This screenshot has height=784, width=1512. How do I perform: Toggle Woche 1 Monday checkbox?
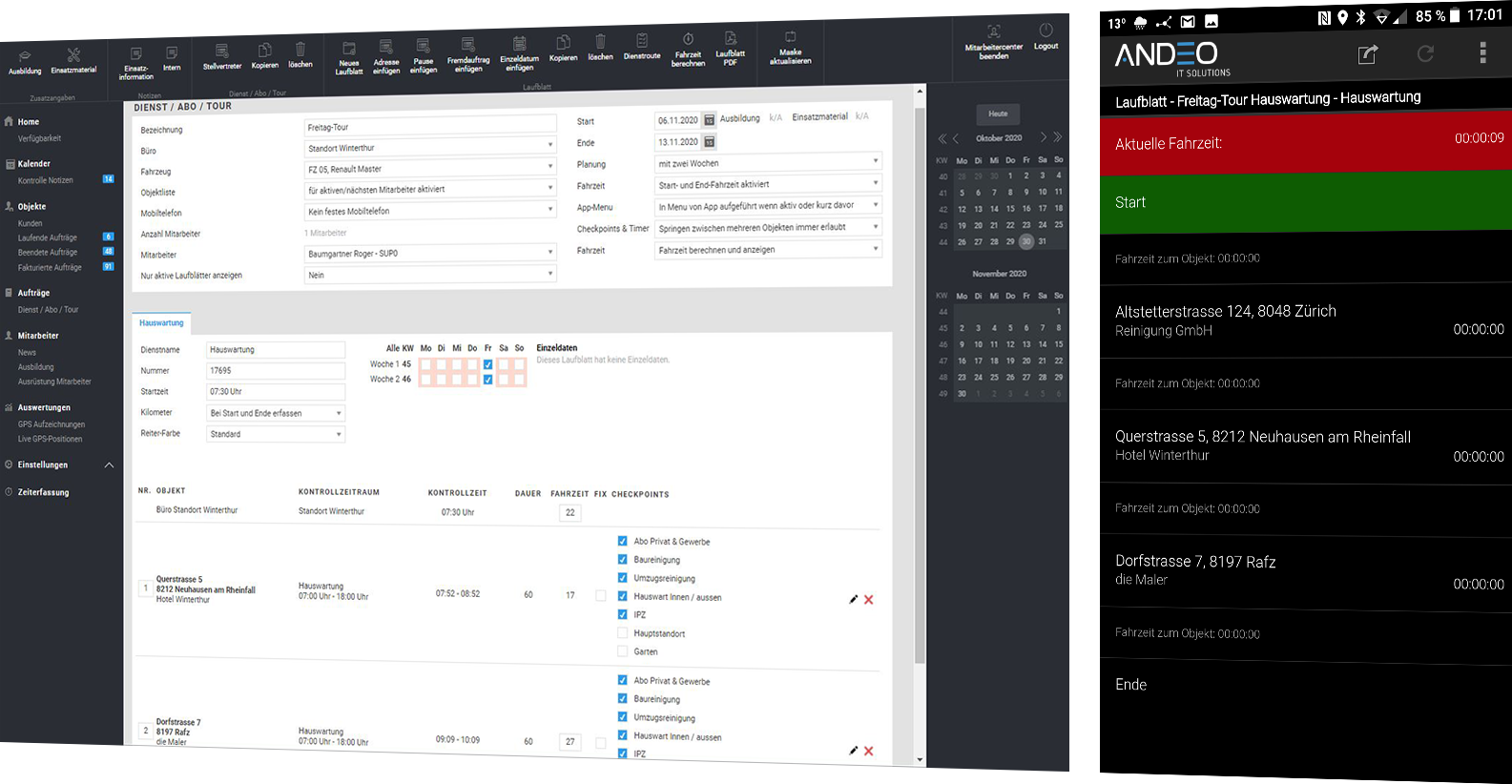(425, 364)
